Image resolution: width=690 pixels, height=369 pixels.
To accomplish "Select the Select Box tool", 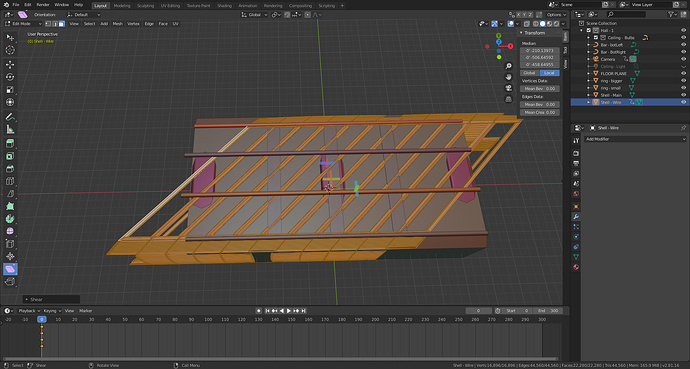I will point(10,38).
